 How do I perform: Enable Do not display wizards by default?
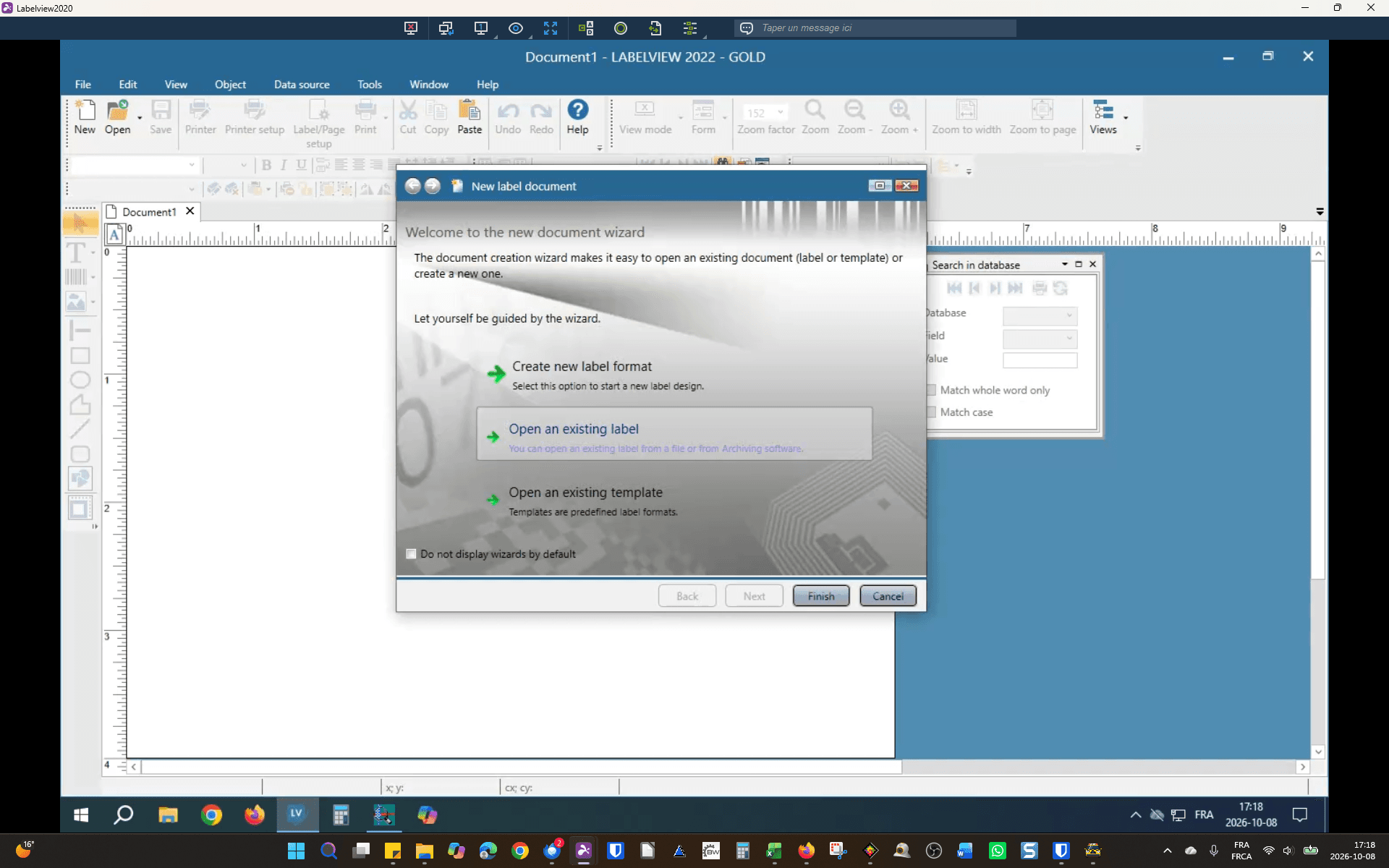coord(411,554)
